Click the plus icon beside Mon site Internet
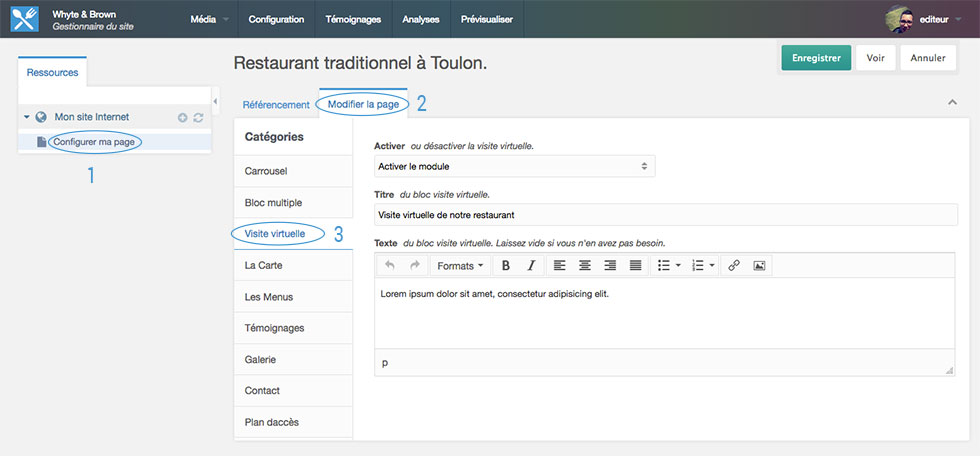980x456 pixels. click(182, 118)
